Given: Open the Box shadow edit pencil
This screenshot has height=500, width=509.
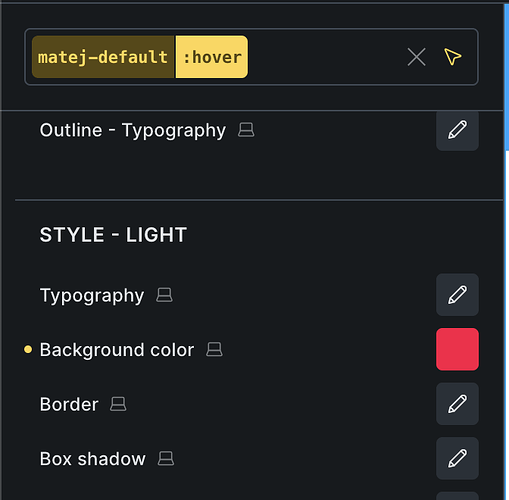Looking at the screenshot, I should coord(457,458).
